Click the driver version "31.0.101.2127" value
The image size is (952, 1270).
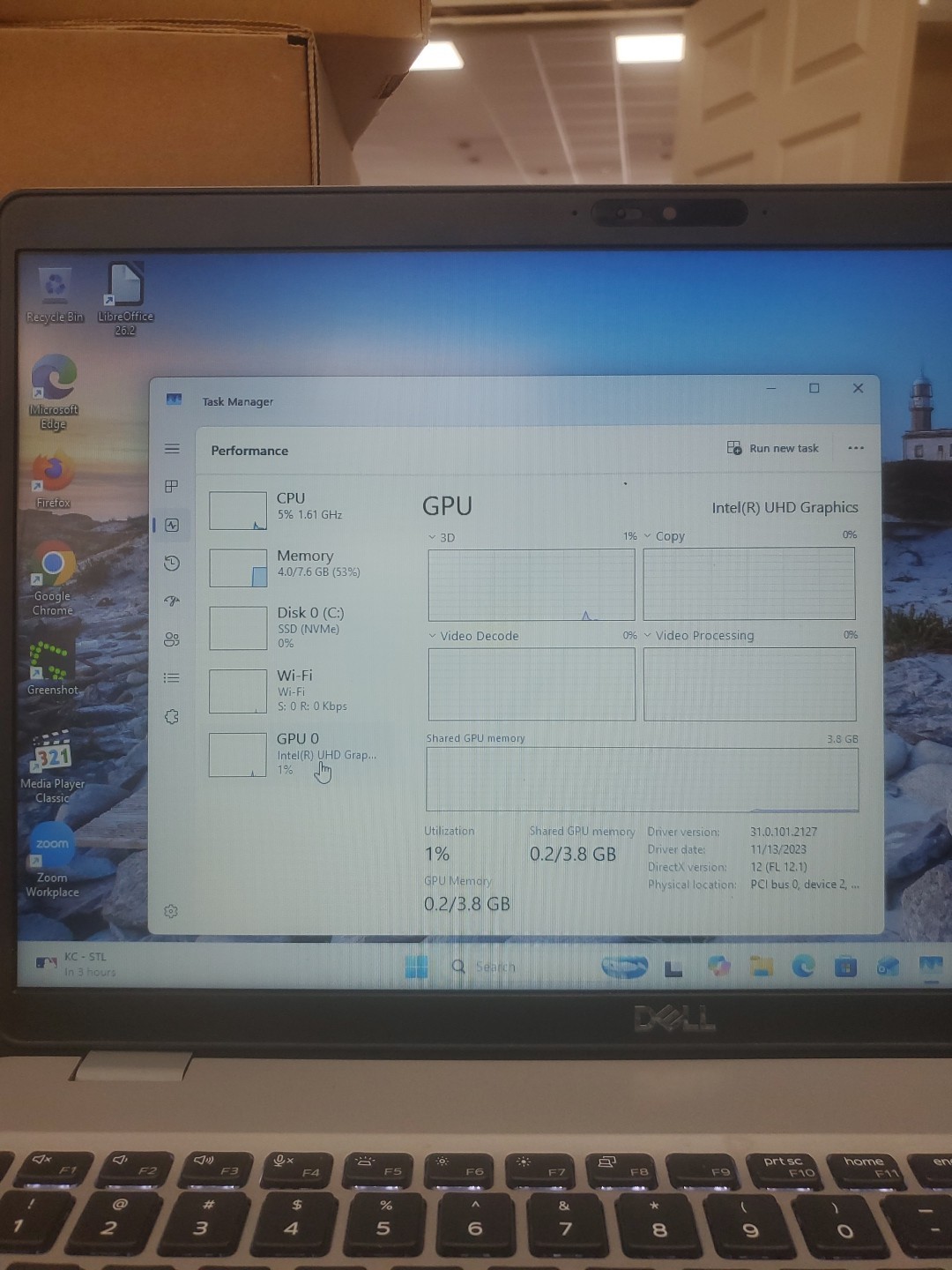point(784,832)
